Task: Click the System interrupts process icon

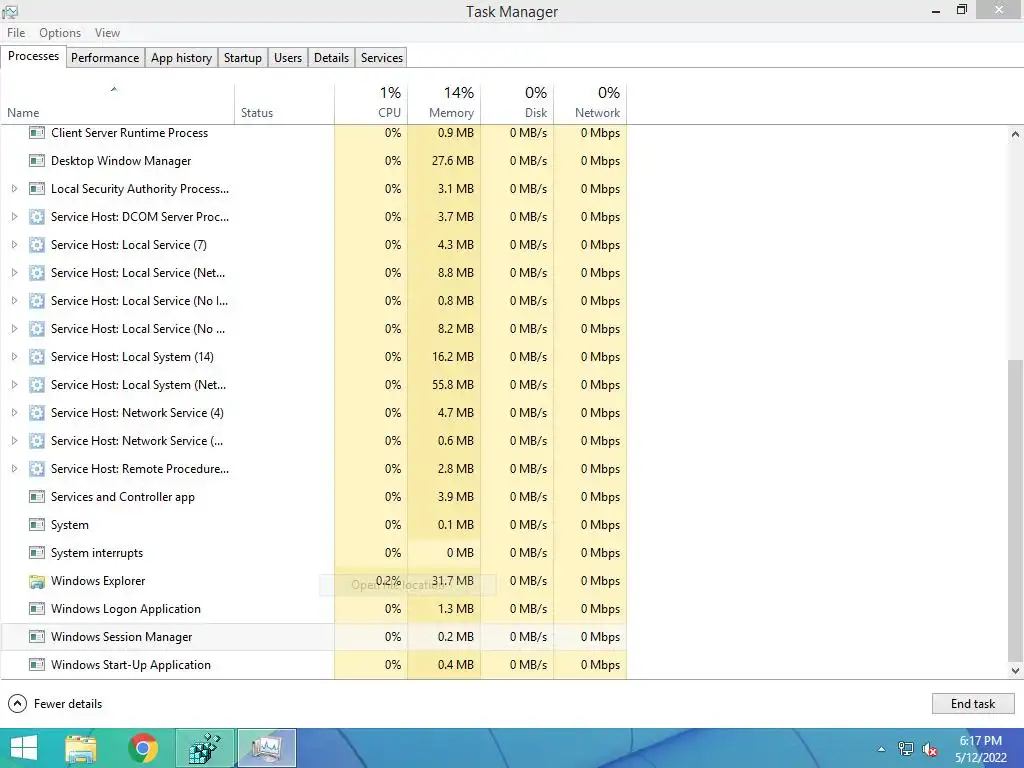Action: (x=37, y=553)
